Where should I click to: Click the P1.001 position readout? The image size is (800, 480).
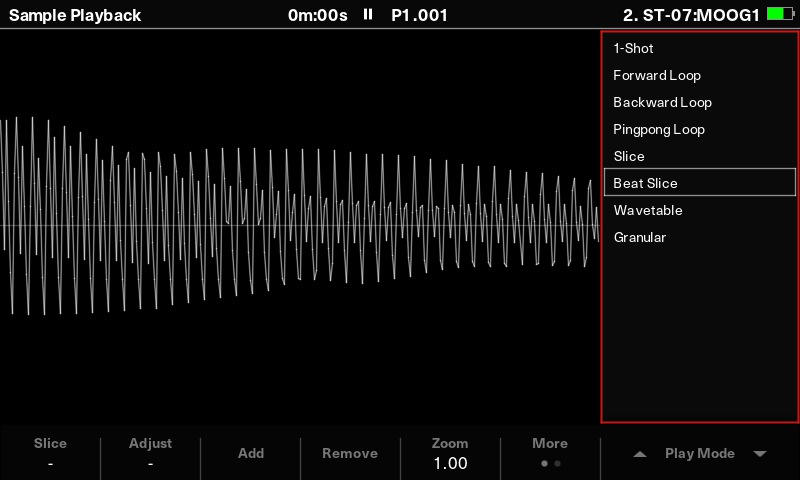point(419,15)
